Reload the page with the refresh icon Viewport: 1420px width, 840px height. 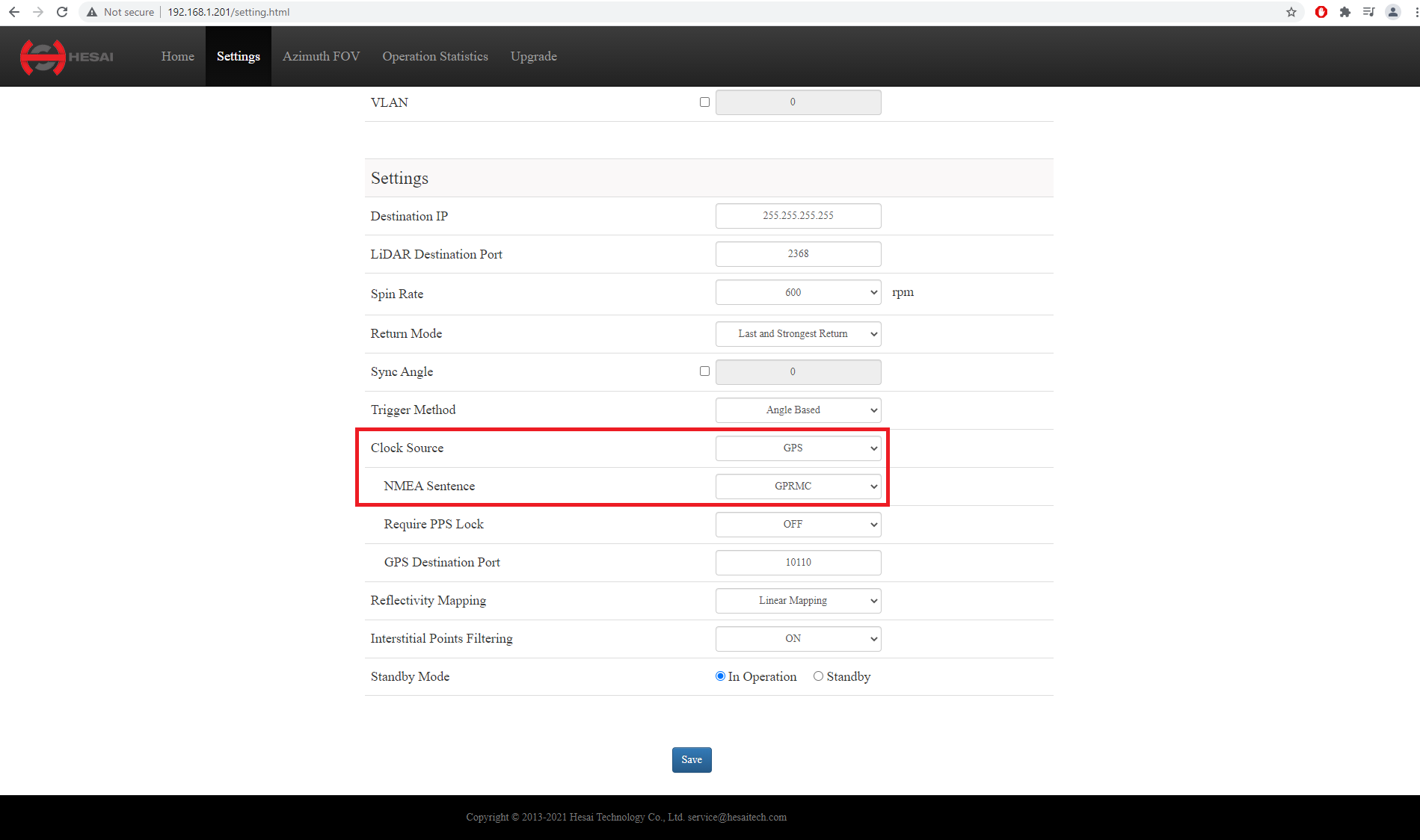point(62,12)
